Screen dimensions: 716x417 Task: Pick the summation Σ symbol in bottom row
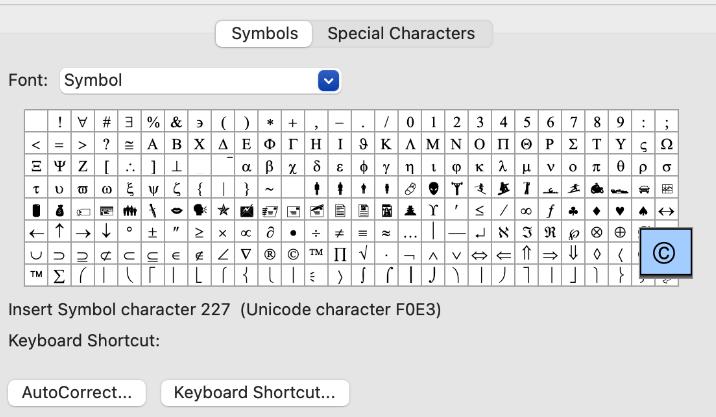[59, 276]
